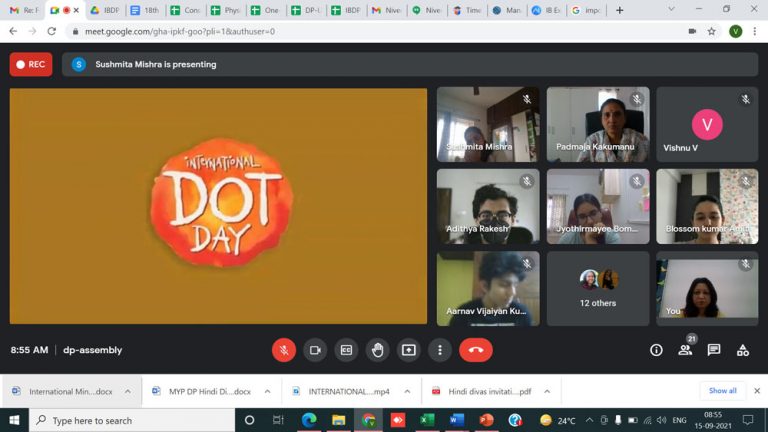Open Excel from the taskbar
Viewport: 768px width, 432px height.
click(x=427, y=420)
